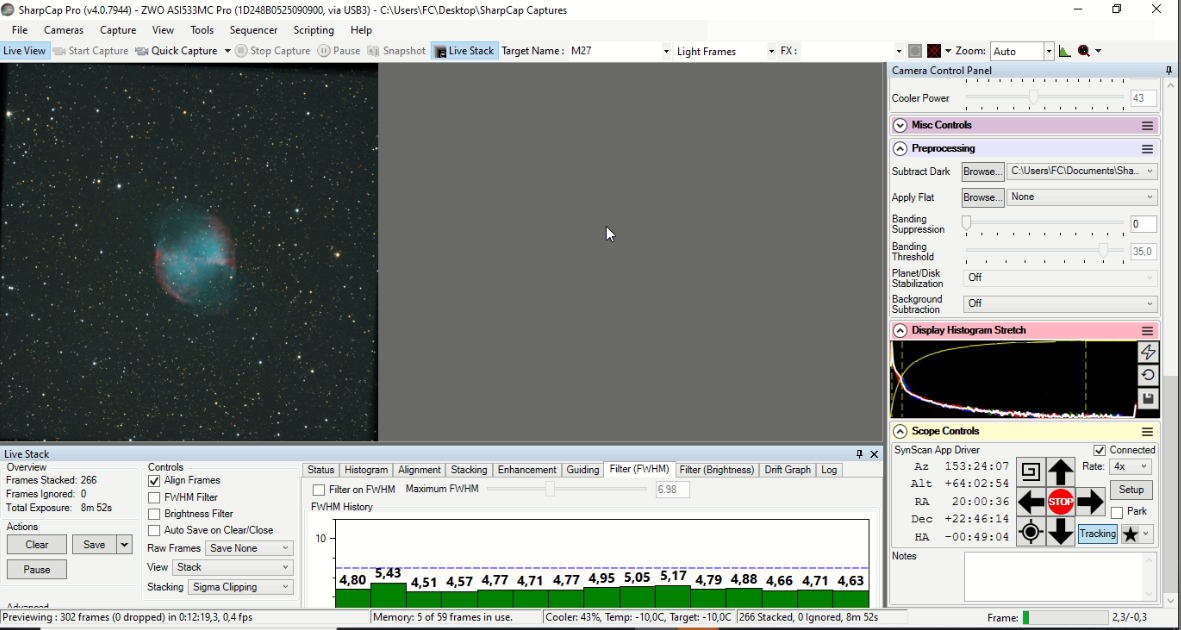Move the mount up with the up arrow
Screen dimensions: 1181x630
(1060, 472)
